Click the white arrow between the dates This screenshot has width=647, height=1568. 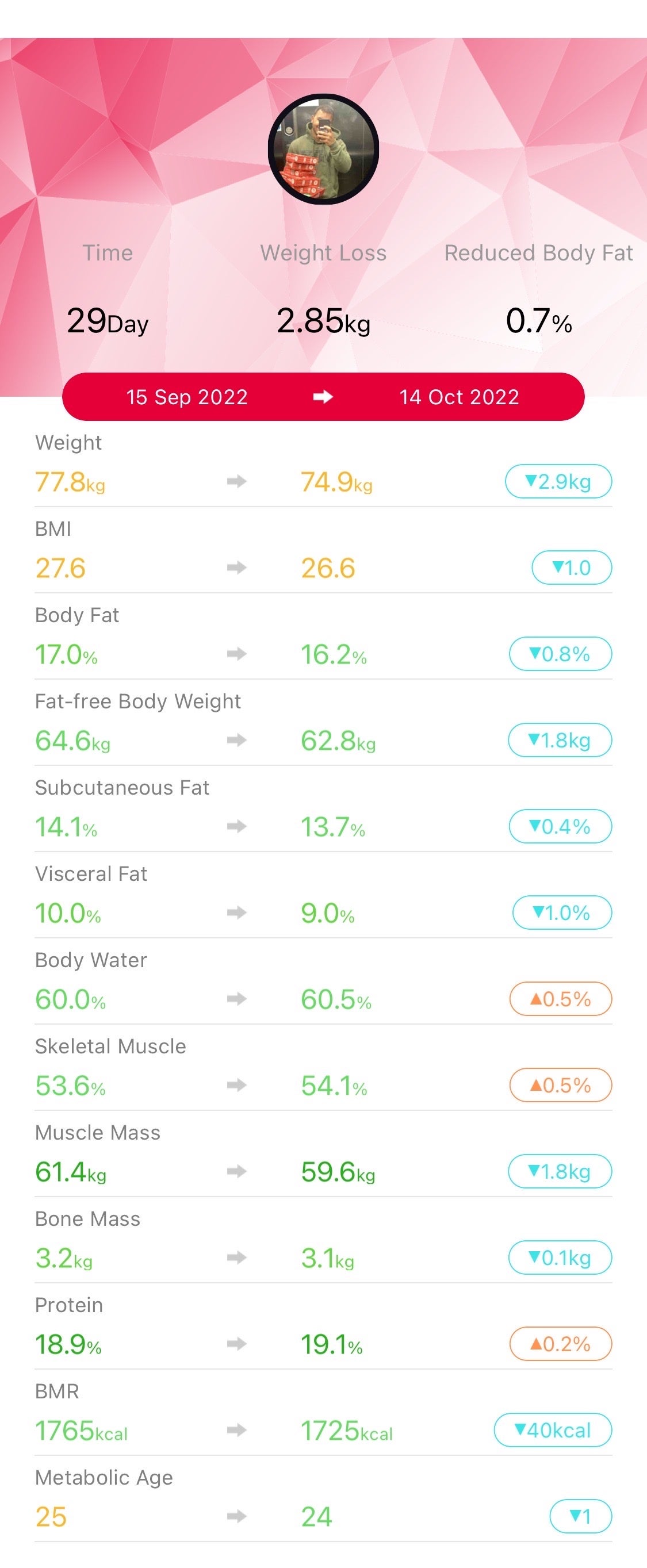pos(323,397)
